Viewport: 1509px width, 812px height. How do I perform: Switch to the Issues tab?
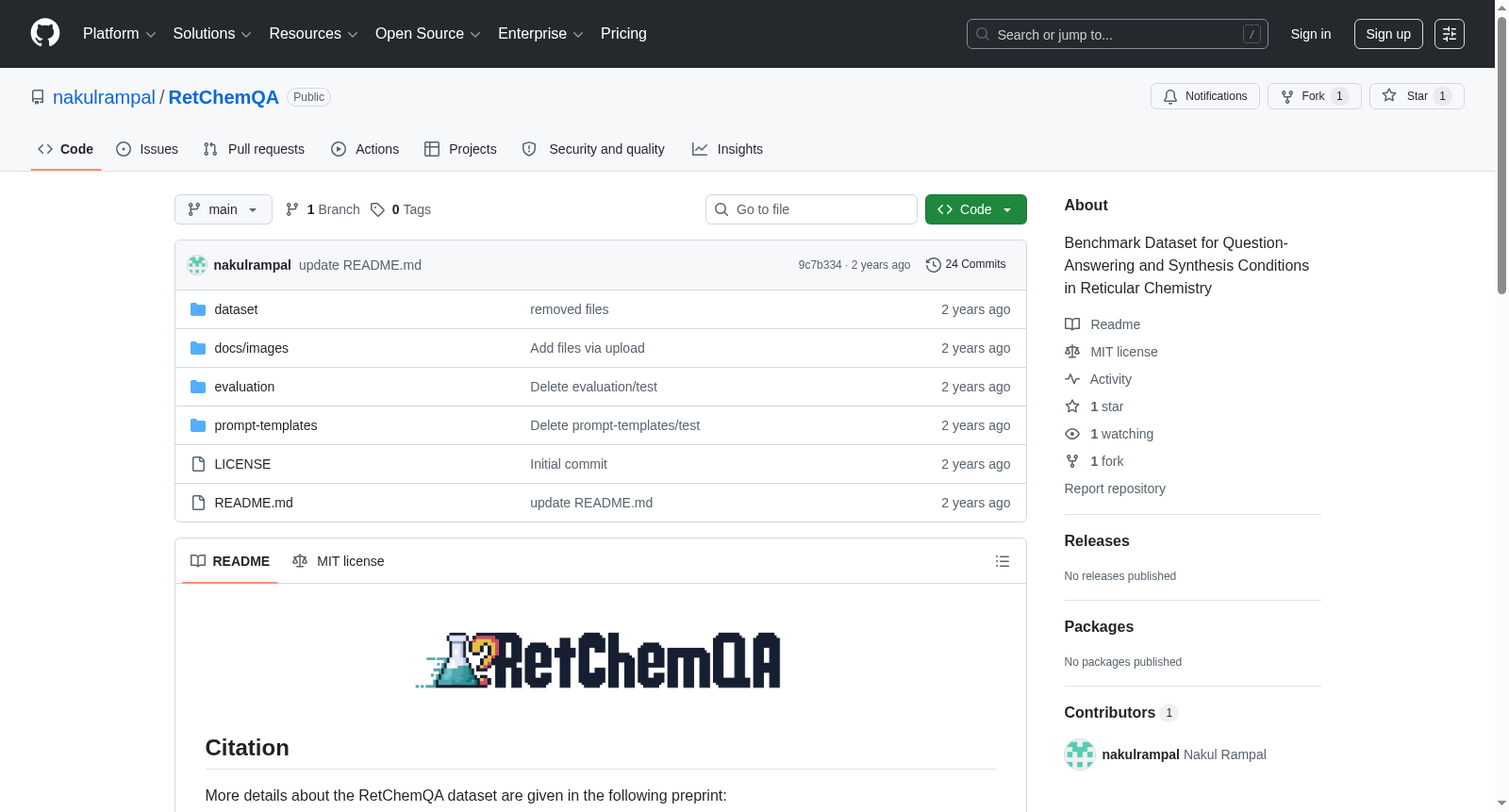(x=147, y=149)
